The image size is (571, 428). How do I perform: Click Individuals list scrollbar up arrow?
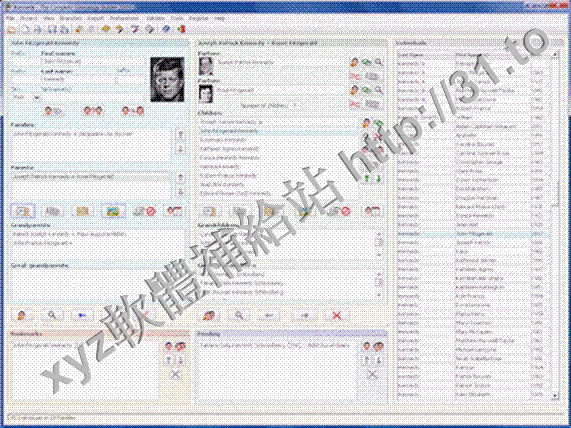(555, 55)
